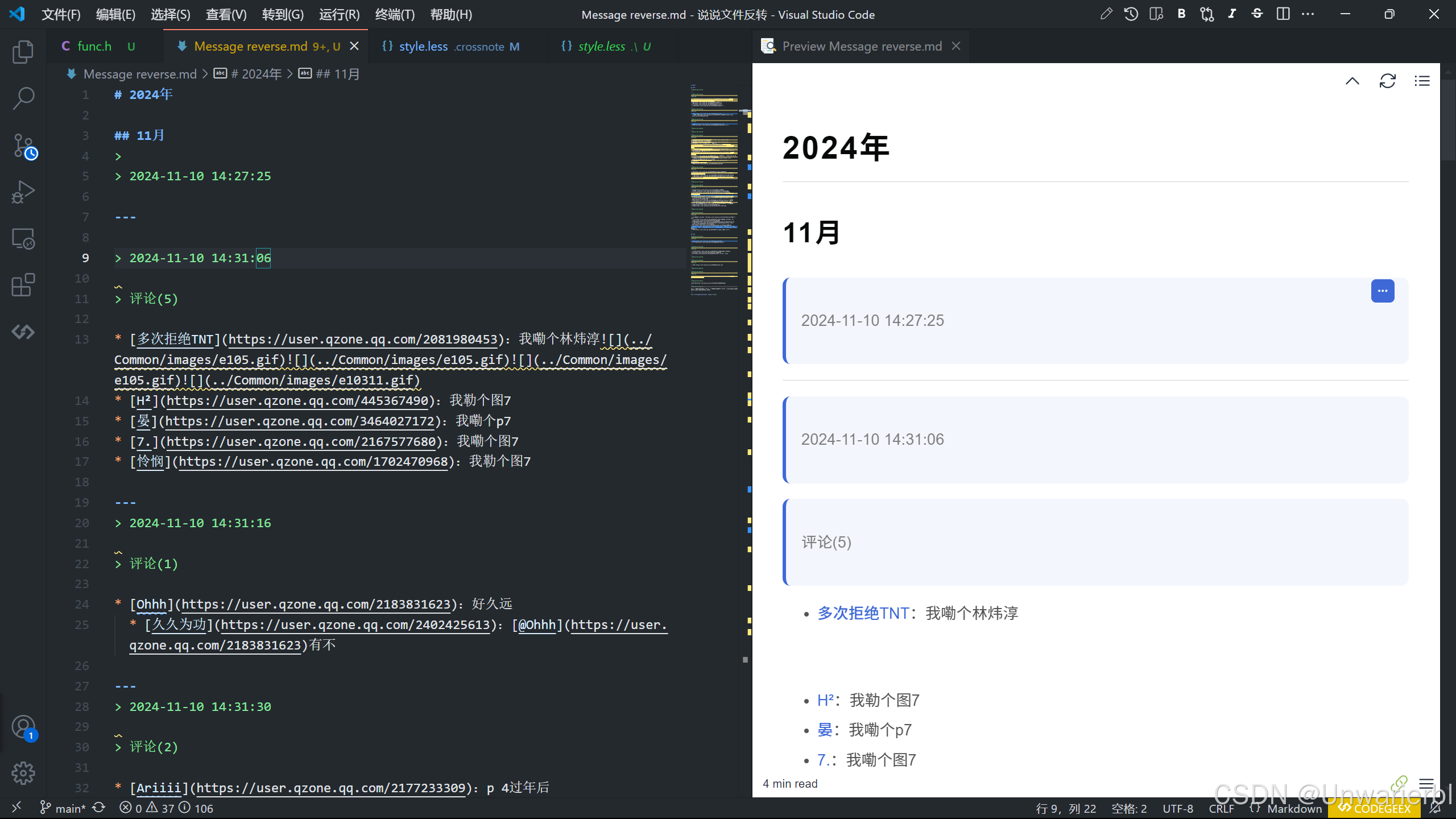Open the Run and Debug view
1456x819 pixels.
tap(23, 192)
